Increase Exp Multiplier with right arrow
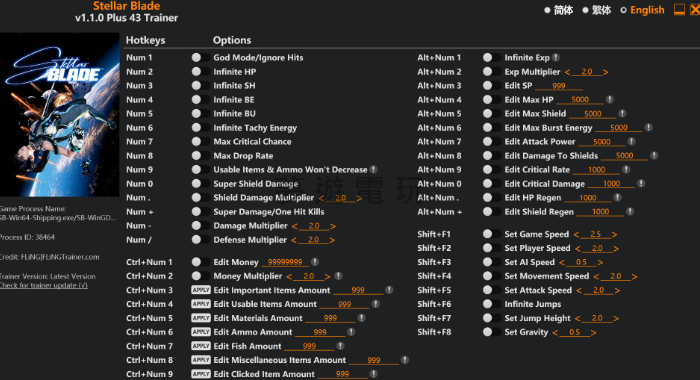 [x=605, y=72]
